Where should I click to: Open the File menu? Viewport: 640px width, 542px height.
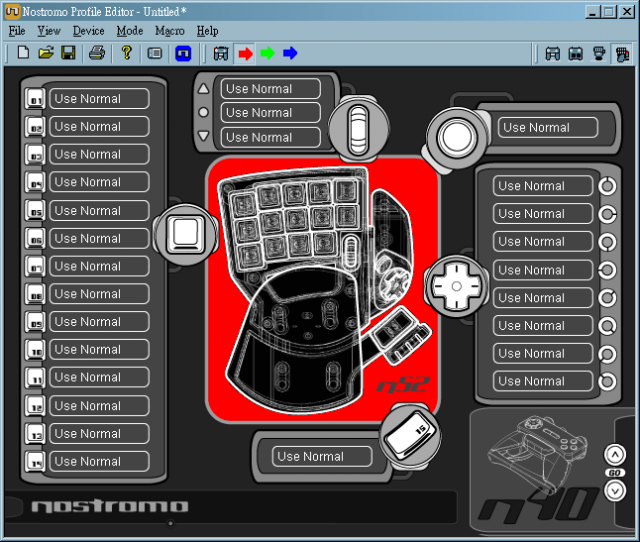pos(17,31)
